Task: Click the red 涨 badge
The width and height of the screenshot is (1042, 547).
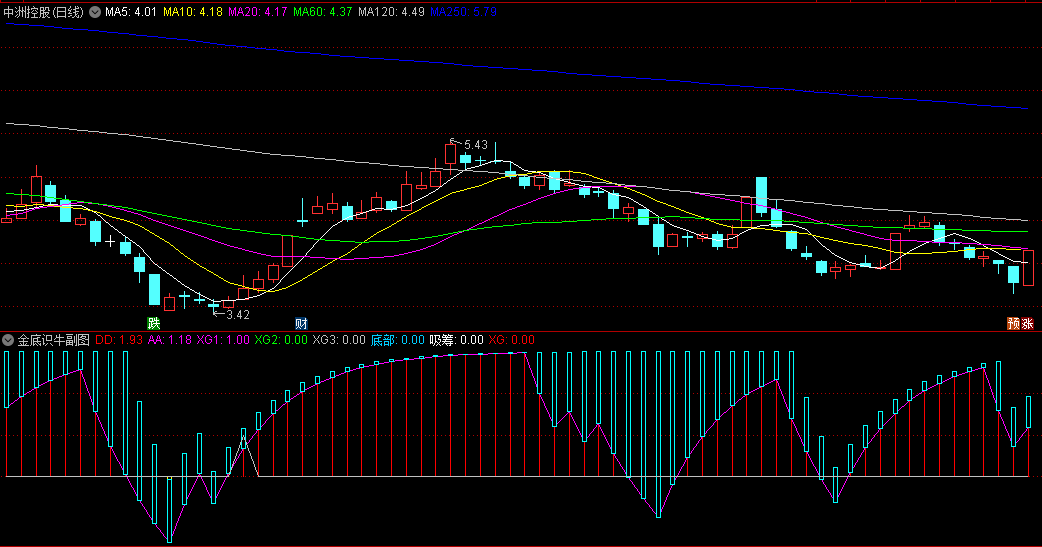Action: point(1027,324)
